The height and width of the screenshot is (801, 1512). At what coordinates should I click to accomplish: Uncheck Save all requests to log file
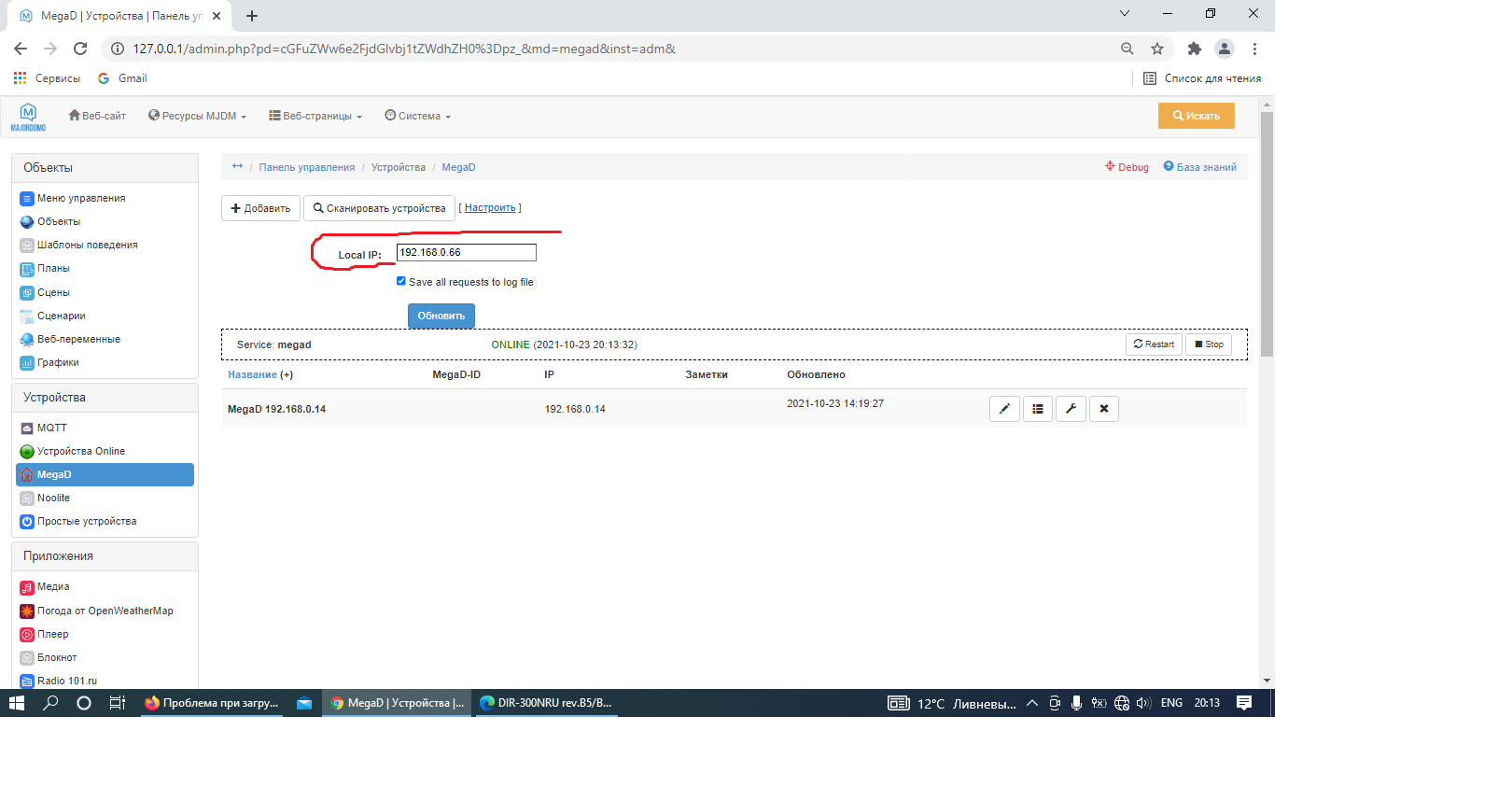(401, 281)
